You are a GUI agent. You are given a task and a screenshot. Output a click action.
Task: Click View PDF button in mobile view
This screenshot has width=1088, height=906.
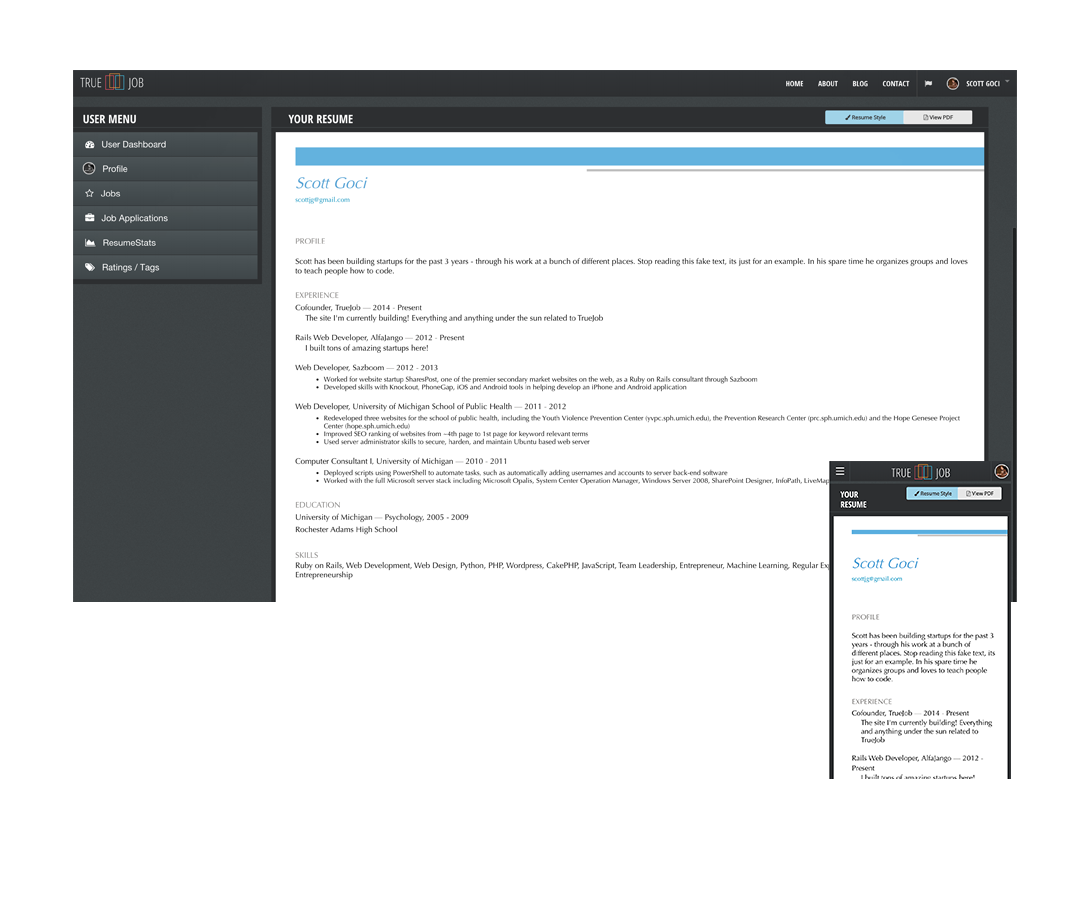(979, 493)
